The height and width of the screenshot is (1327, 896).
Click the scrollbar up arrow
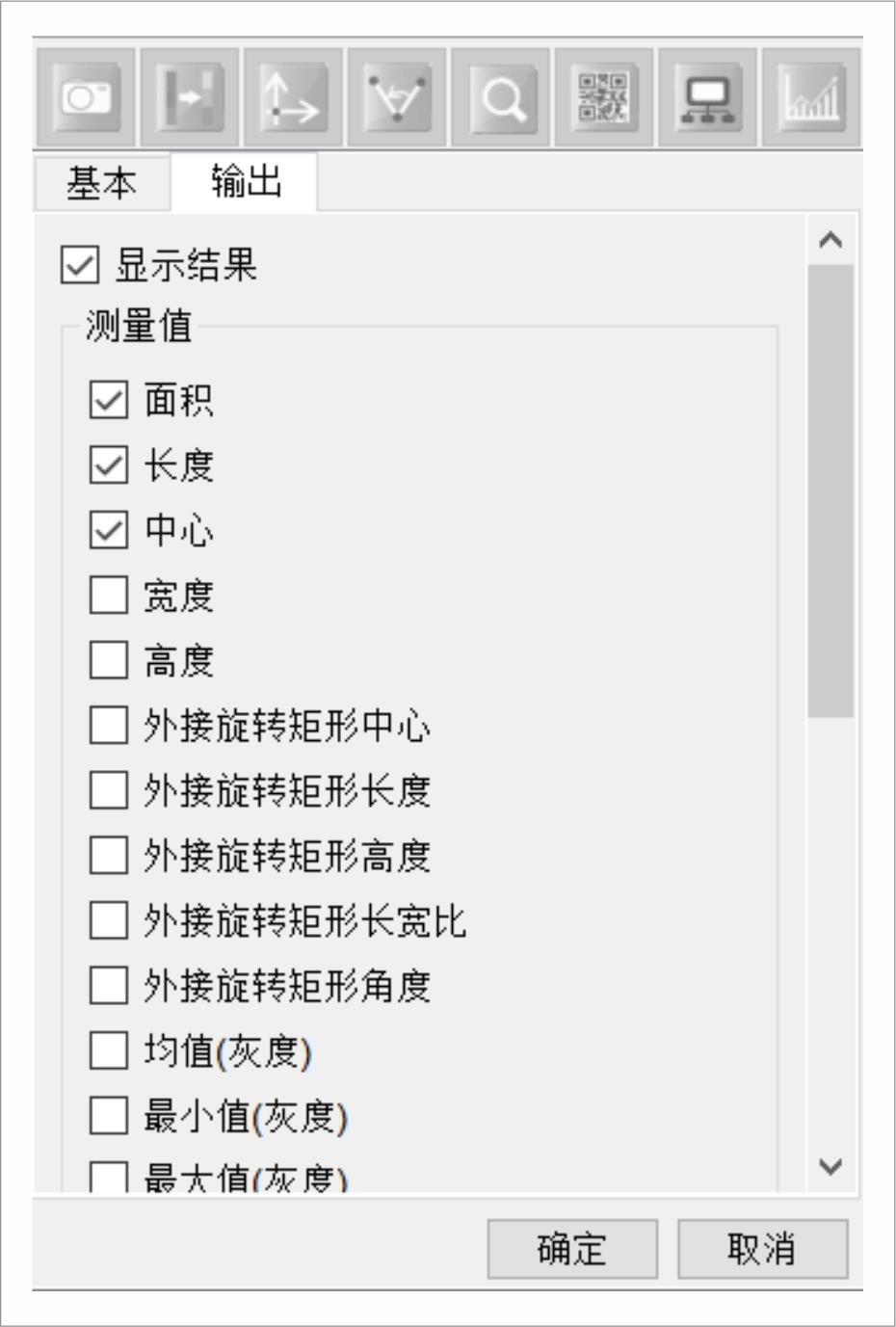(830, 240)
